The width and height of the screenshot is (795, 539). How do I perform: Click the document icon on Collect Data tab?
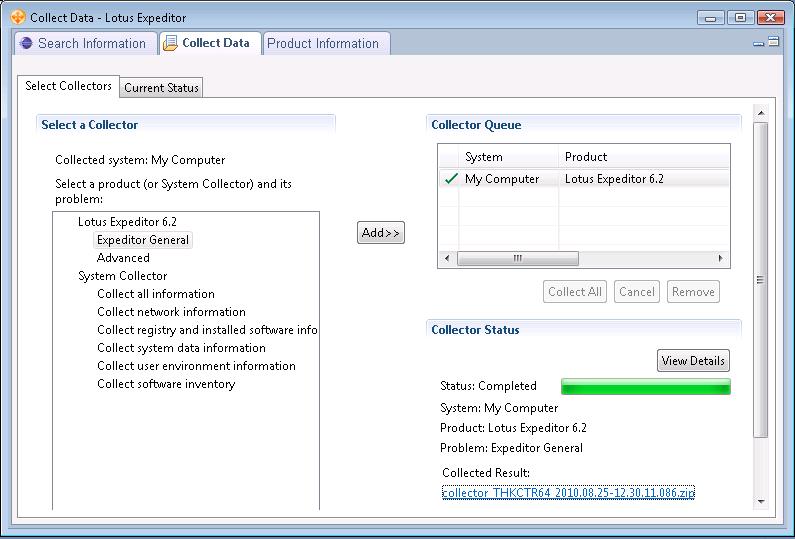coord(170,44)
